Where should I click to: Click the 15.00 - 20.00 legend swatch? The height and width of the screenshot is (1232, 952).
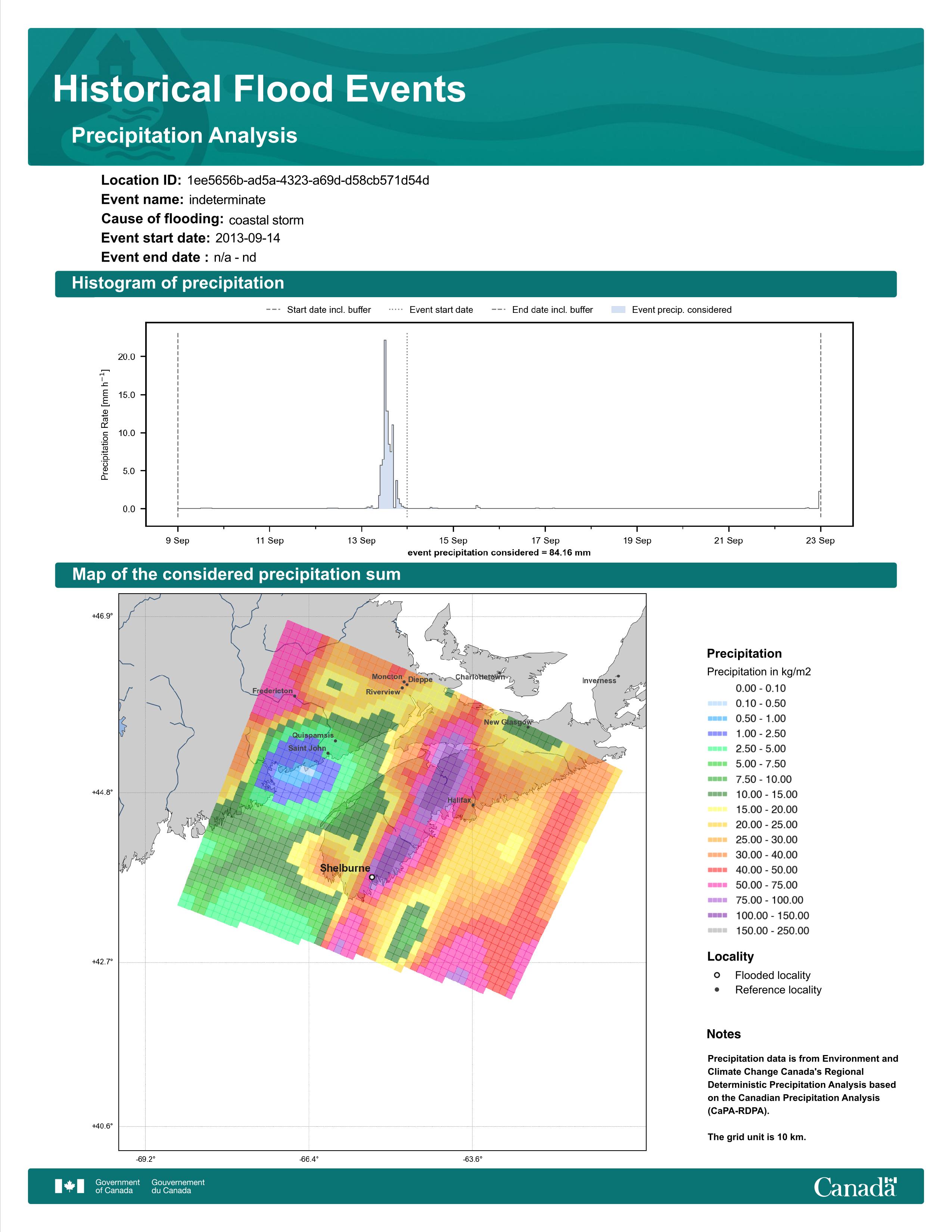[718, 809]
